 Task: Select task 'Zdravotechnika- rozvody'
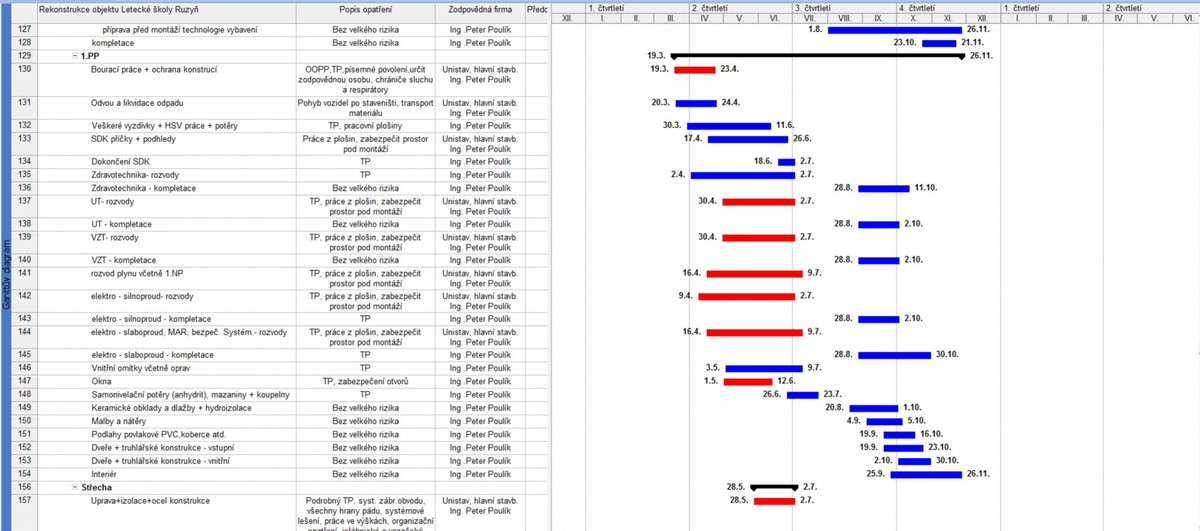click(x=137, y=175)
